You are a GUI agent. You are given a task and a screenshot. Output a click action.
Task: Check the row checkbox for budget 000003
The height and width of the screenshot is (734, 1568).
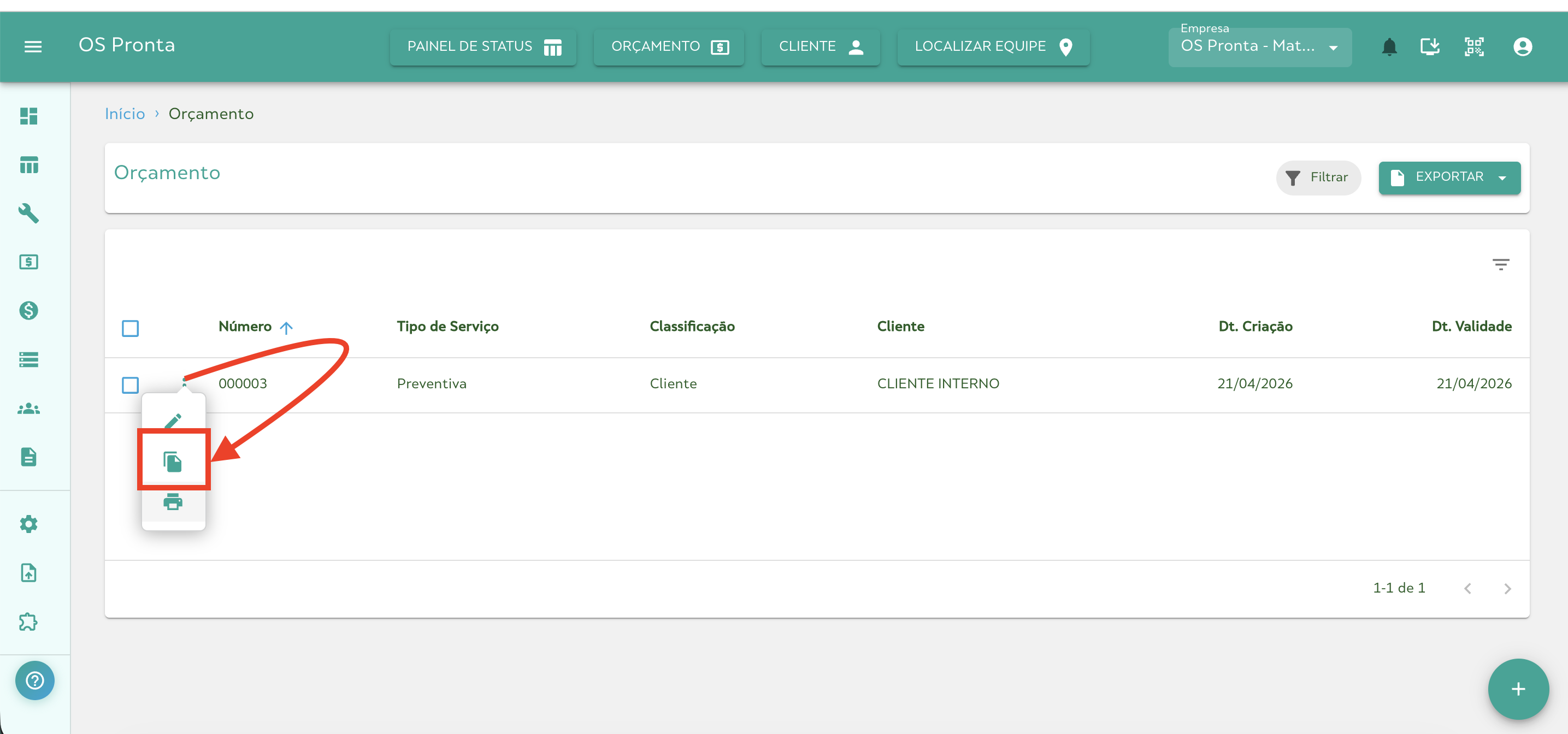(130, 384)
